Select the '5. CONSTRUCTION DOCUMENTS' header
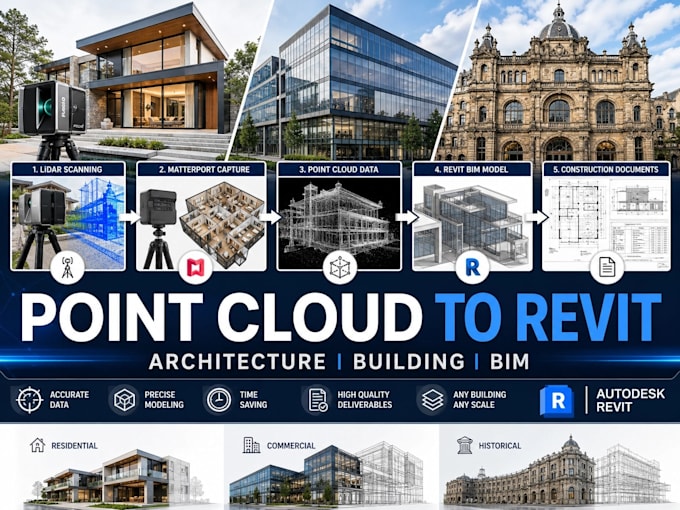The width and height of the screenshot is (680, 510). click(606, 169)
